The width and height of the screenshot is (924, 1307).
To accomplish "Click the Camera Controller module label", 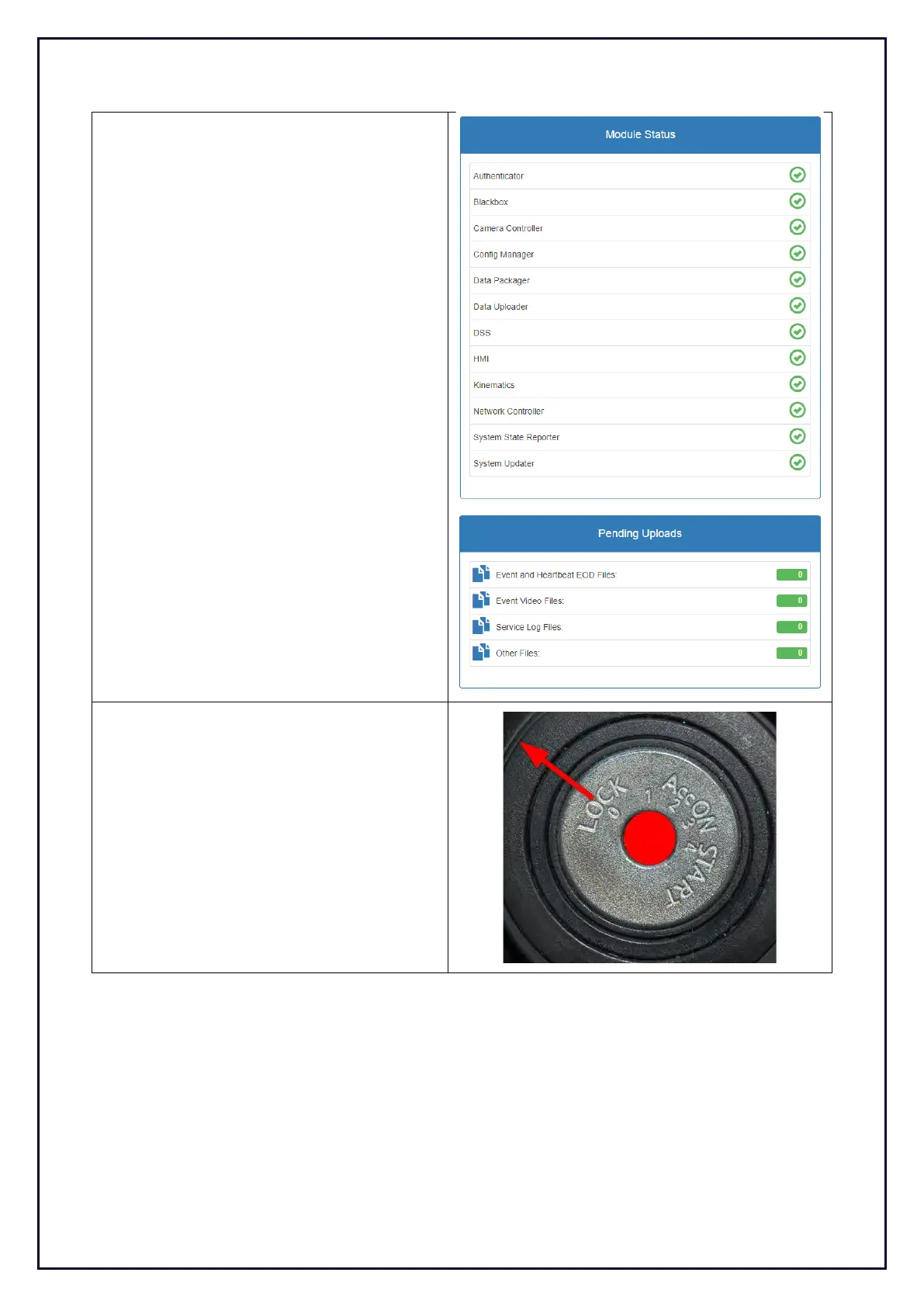I will pos(508,228).
